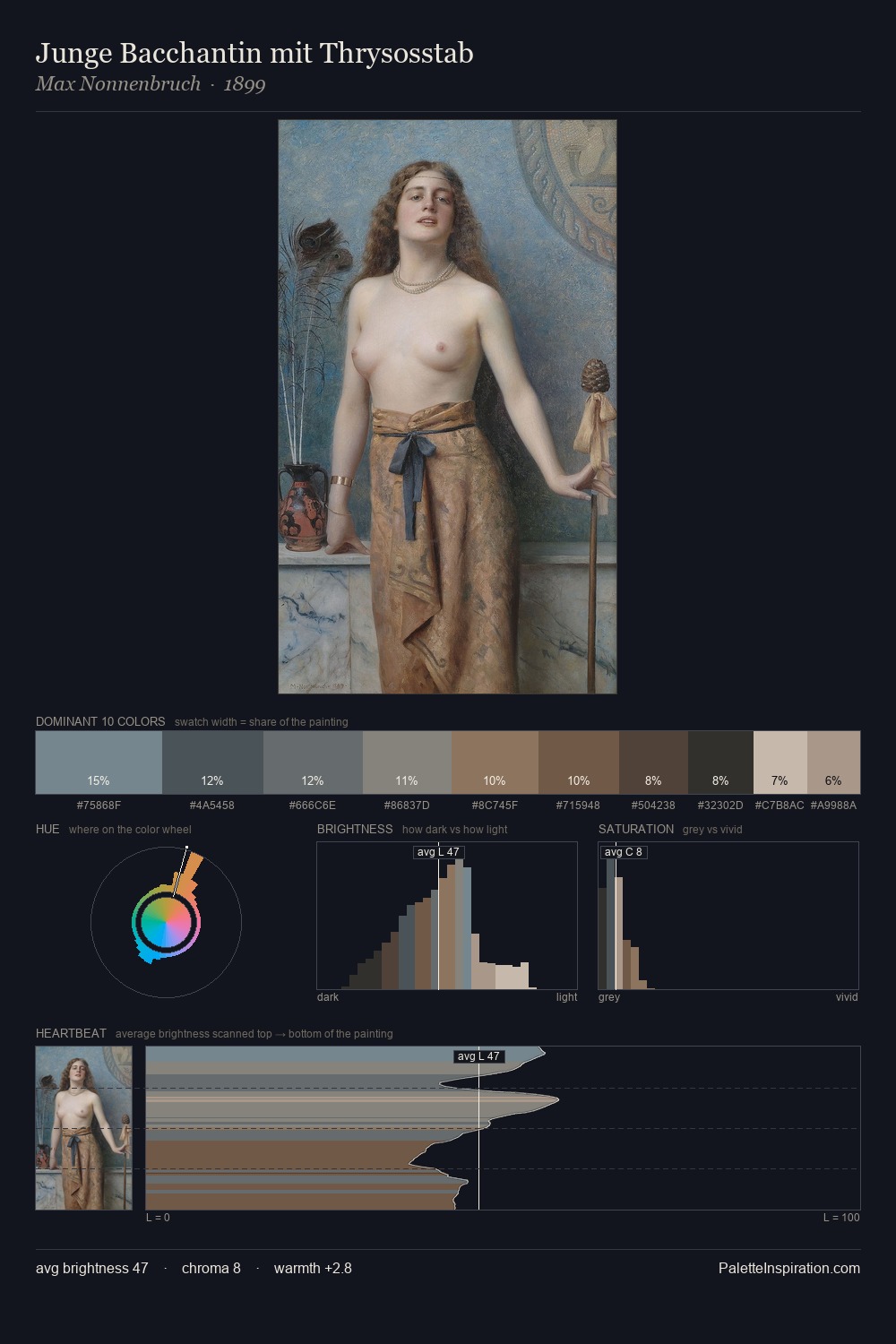
Task: Click the hex code text '#75868F'
Action: coord(99,806)
